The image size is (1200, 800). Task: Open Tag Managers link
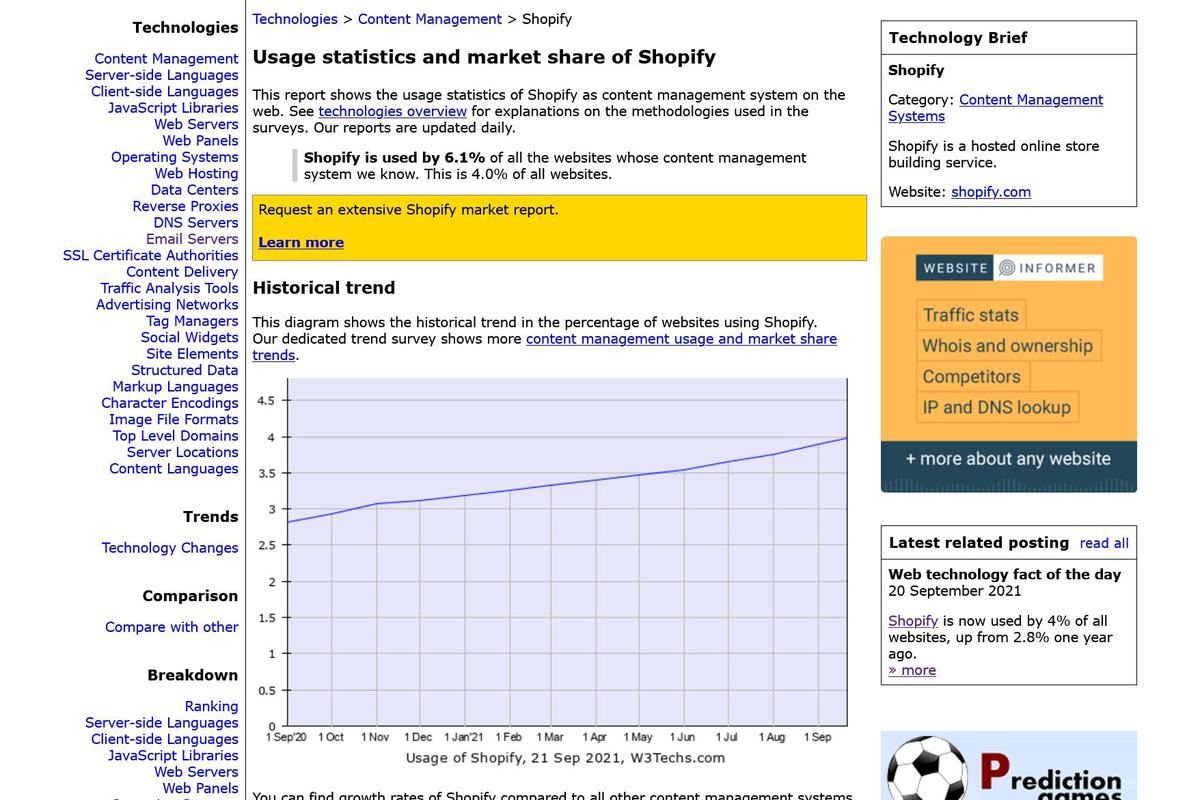(x=192, y=321)
